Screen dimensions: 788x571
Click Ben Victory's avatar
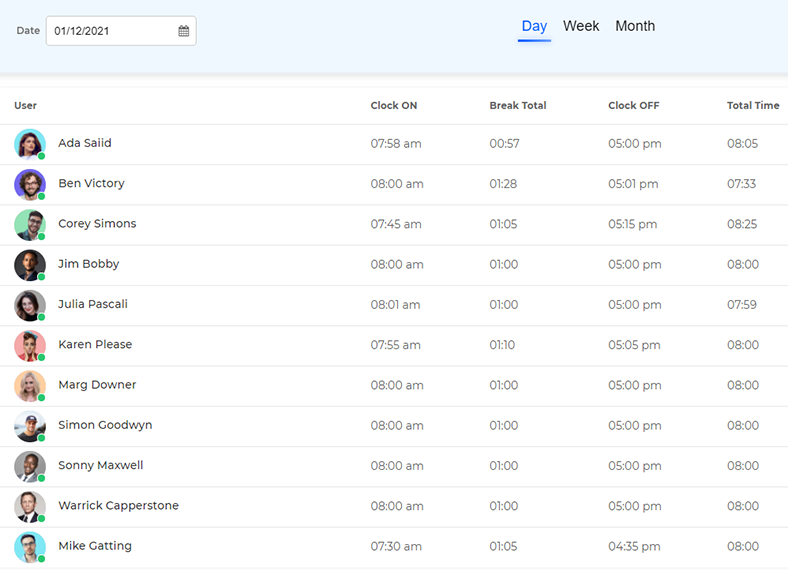30,184
